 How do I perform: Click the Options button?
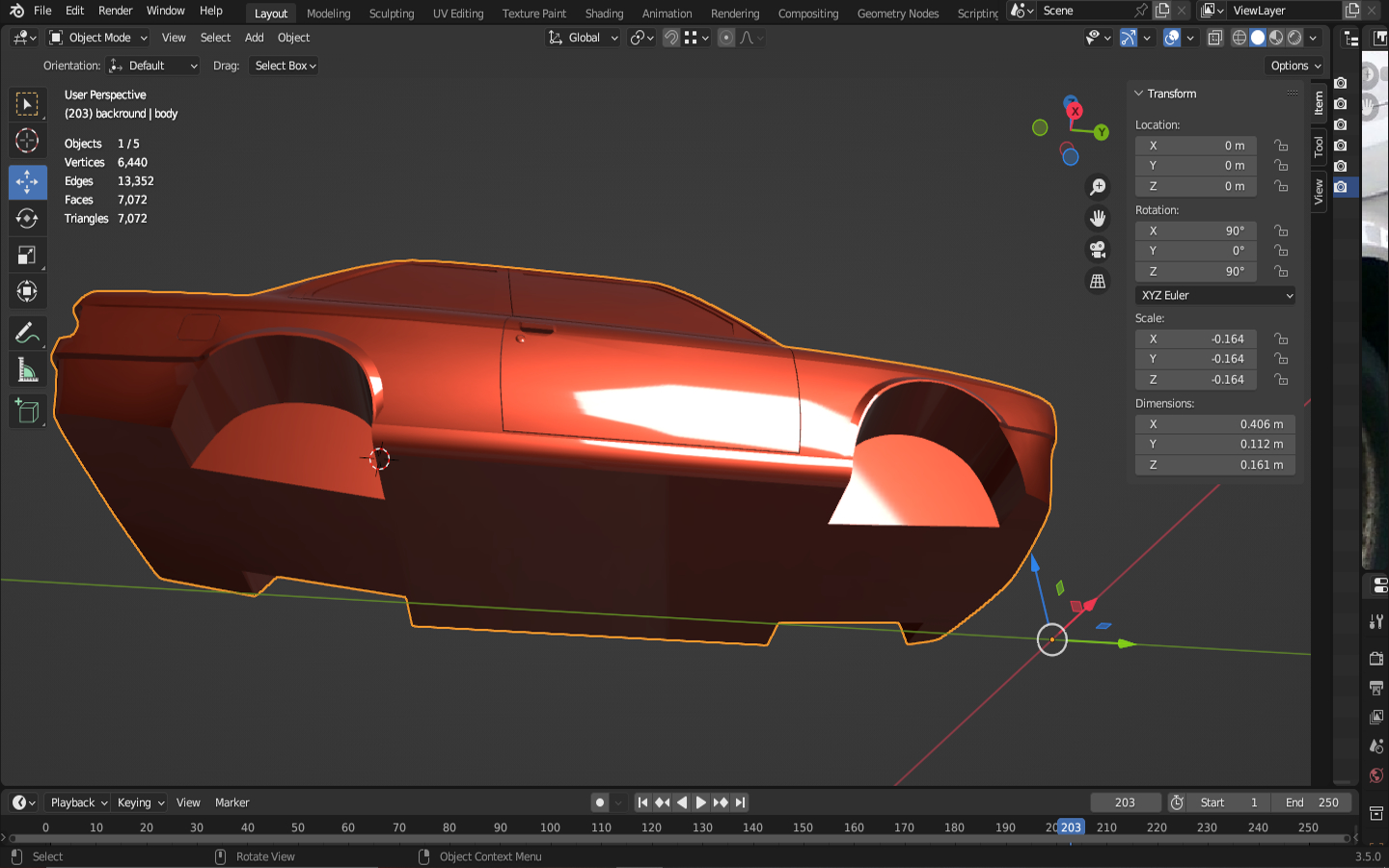coord(1295,66)
